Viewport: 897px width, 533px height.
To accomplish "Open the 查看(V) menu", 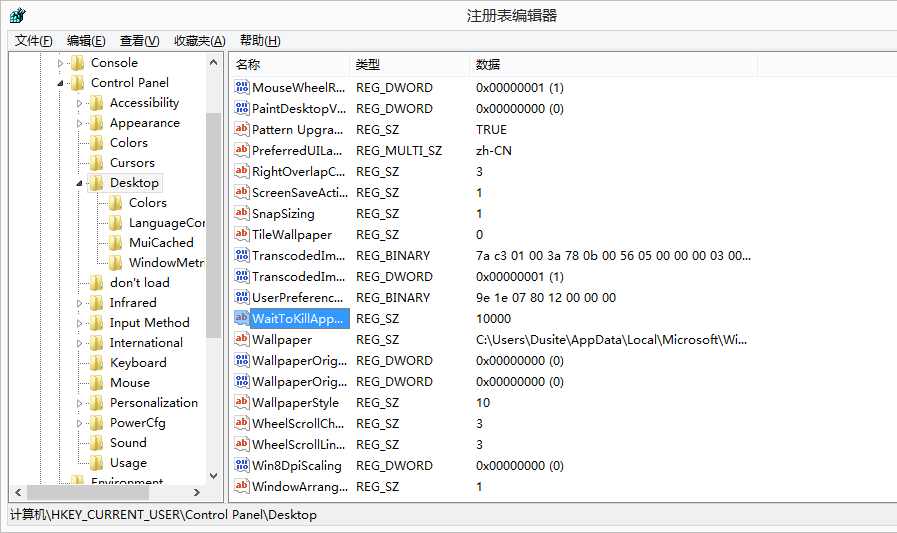I will pyautogui.click(x=139, y=41).
